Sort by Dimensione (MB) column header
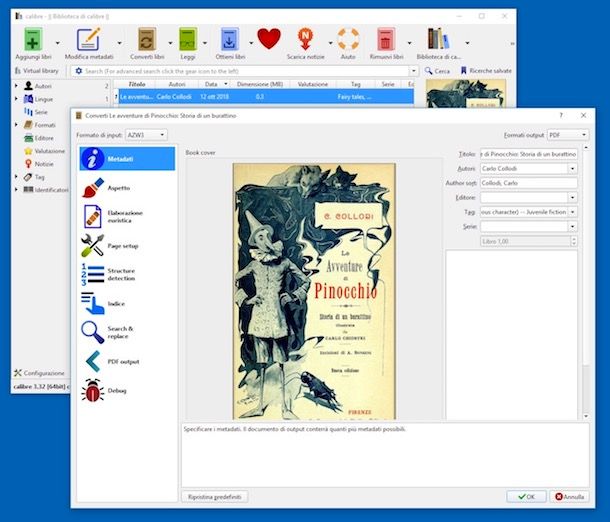The width and height of the screenshot is (610, 522). click(x=260, y=84)
